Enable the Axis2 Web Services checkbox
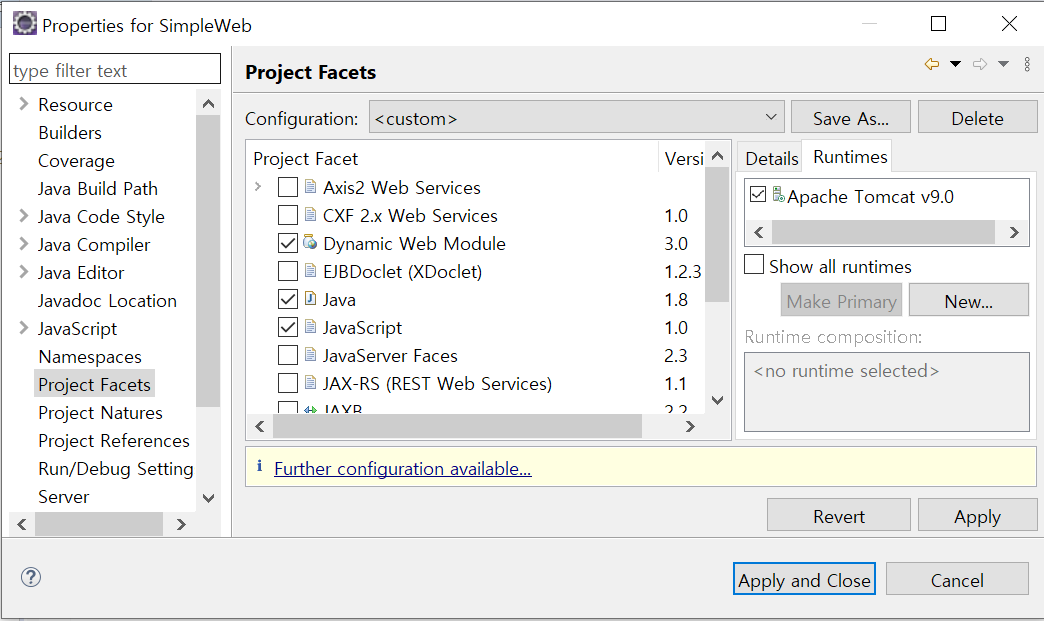Viewport: 1044px width, 621px height. [288, 187]
